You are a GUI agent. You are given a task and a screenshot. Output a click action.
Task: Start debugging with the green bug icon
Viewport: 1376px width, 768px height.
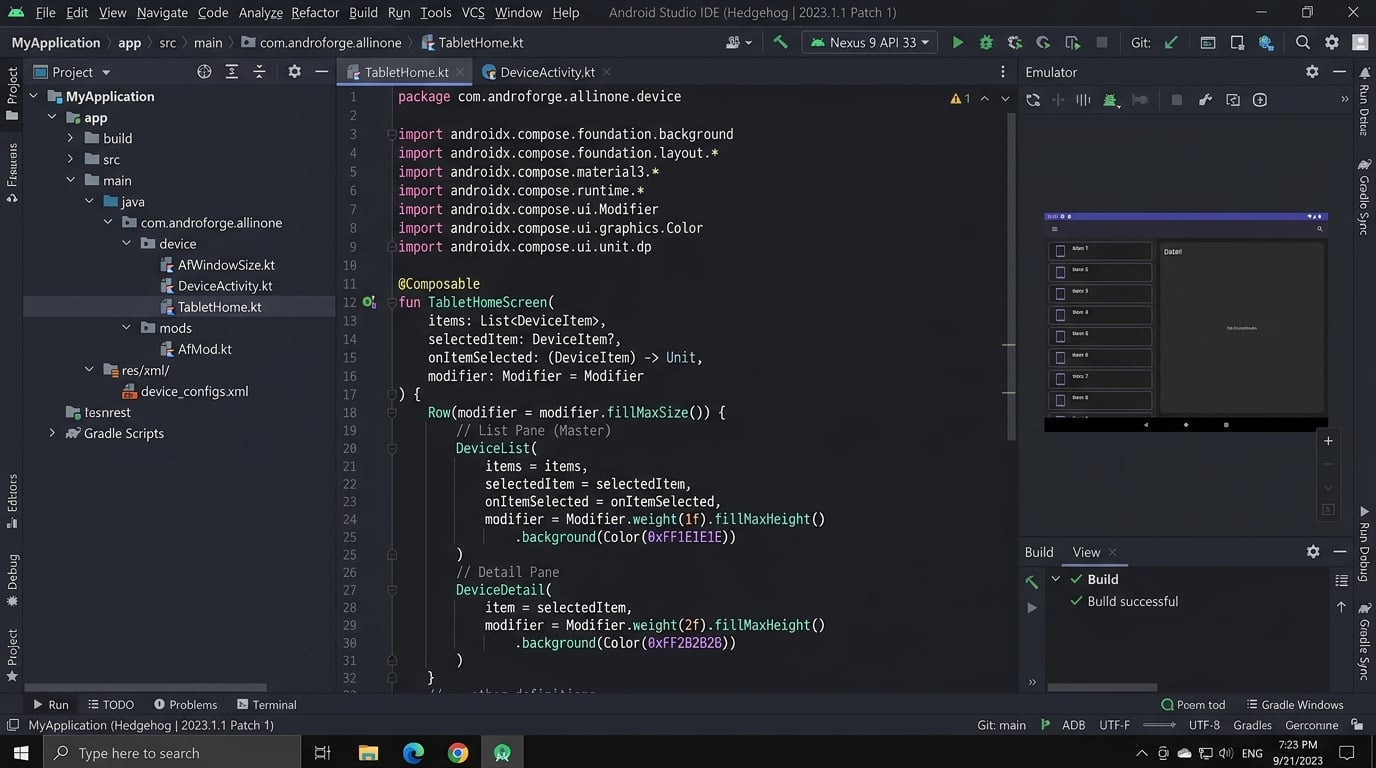986,42
